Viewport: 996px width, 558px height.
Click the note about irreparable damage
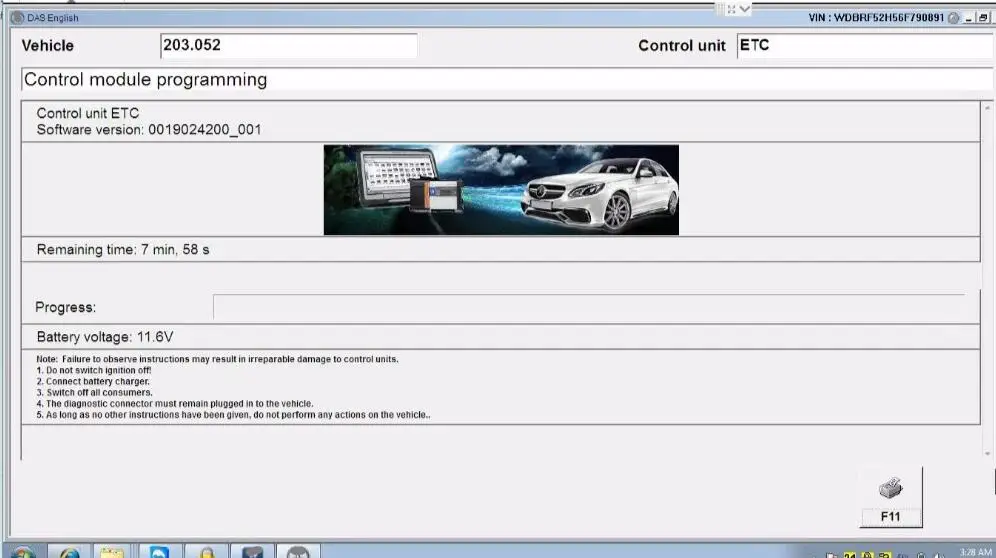pyautogui.click(x=217, y=359)
